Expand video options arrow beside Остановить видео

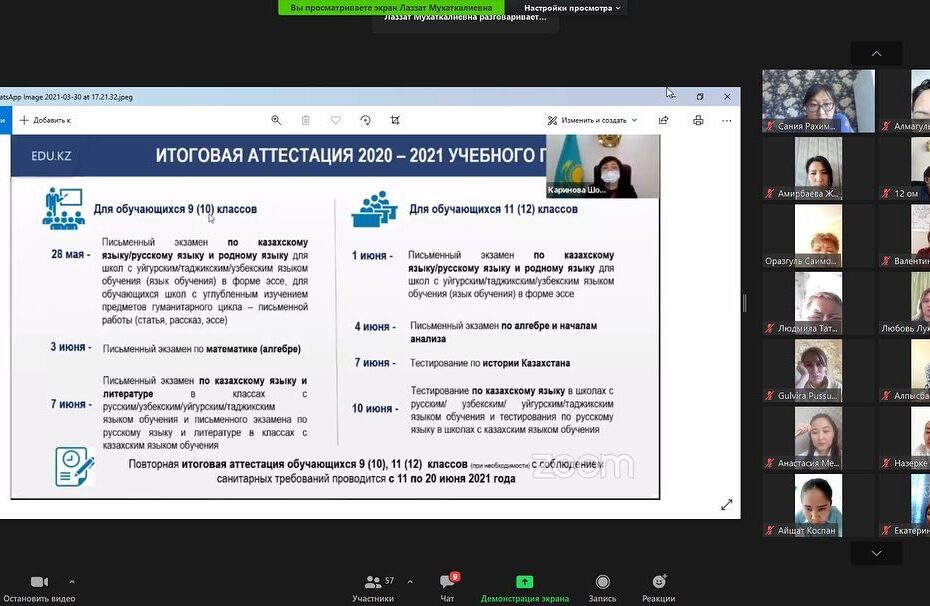pos(72,582)
